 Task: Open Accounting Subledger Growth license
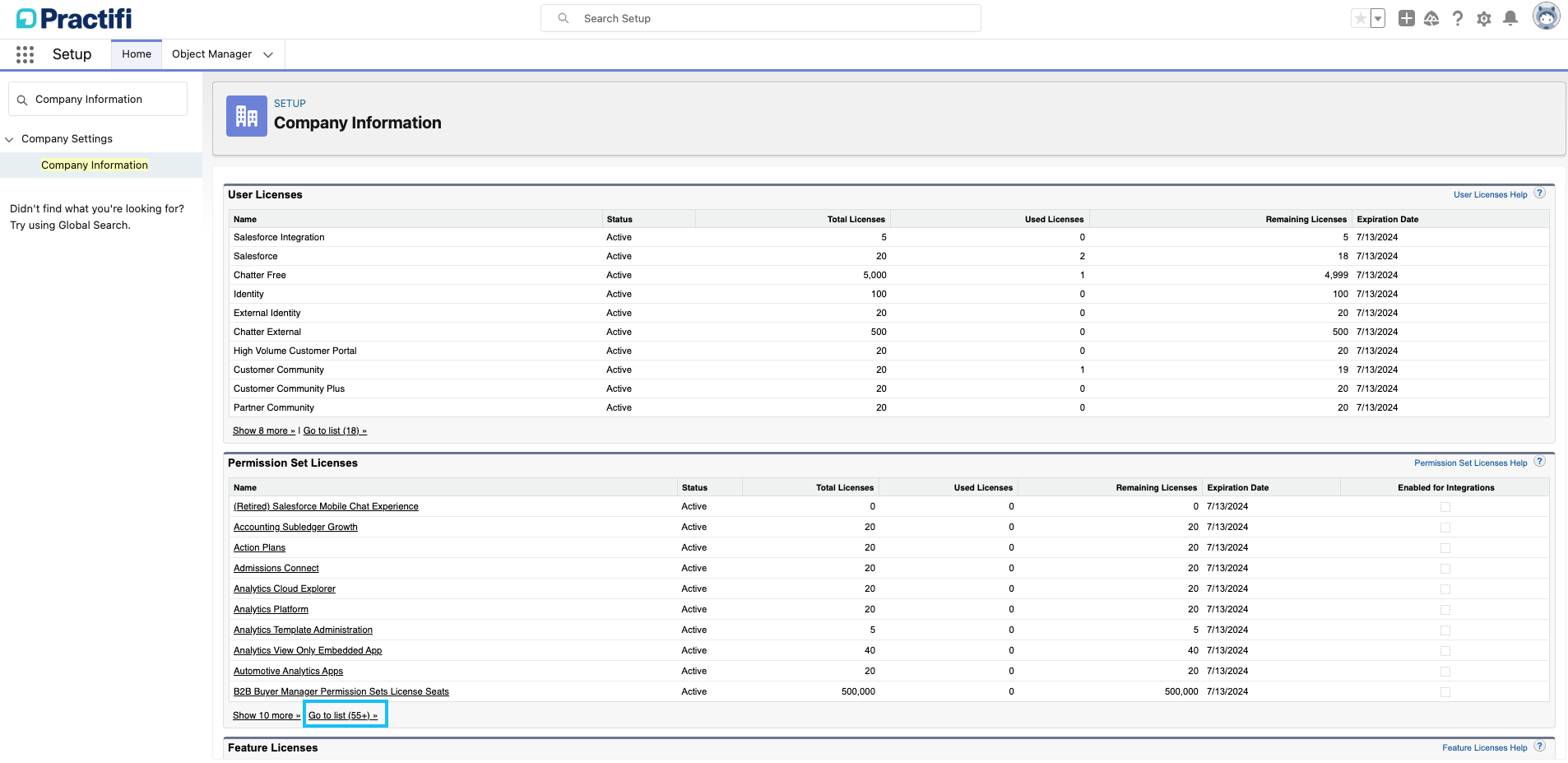click(x=295, y=527)
